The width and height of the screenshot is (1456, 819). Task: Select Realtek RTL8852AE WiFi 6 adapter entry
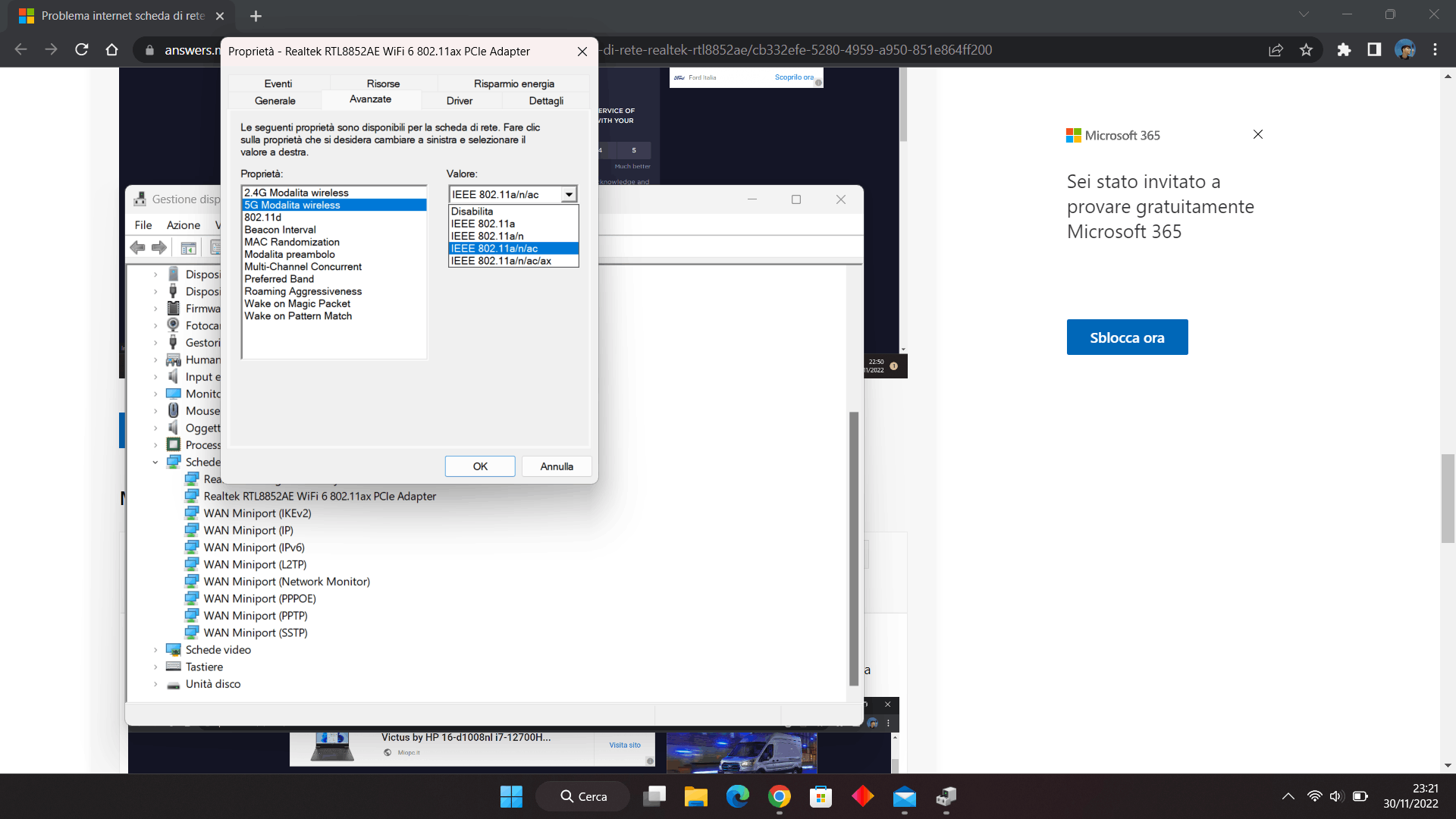319,497
